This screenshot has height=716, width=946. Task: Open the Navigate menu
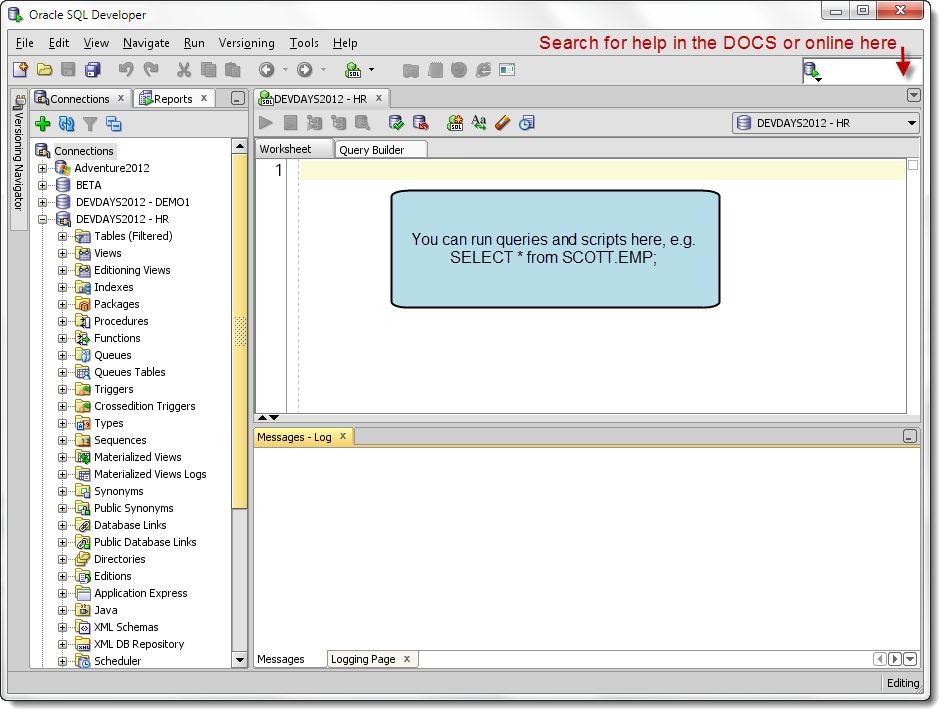146,43
